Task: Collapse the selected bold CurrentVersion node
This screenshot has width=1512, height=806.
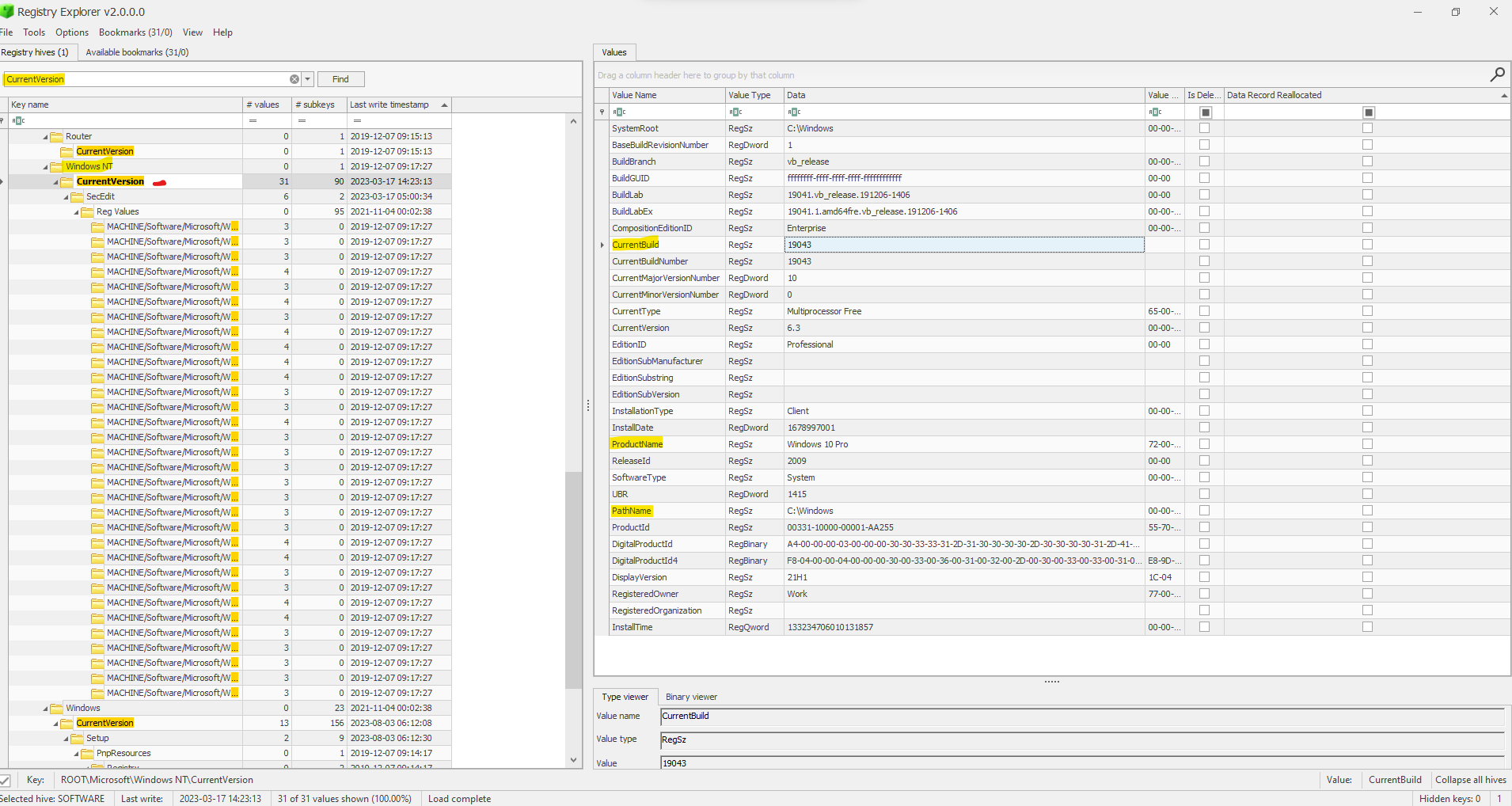Action: [56, 182]
